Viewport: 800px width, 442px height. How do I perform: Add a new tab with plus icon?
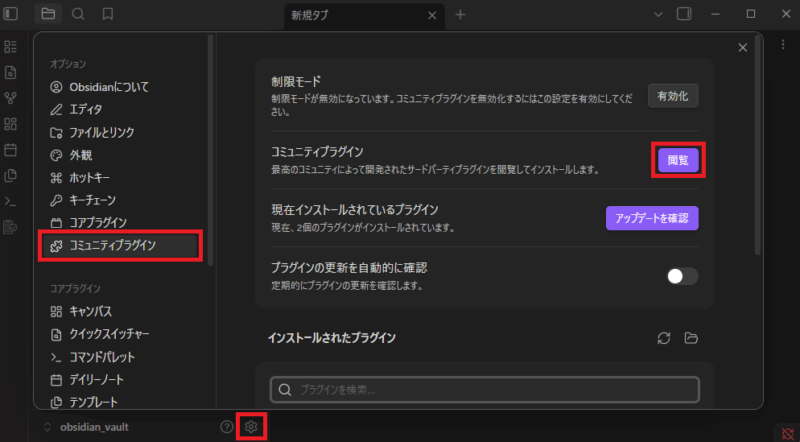click(x=460, y=15)
